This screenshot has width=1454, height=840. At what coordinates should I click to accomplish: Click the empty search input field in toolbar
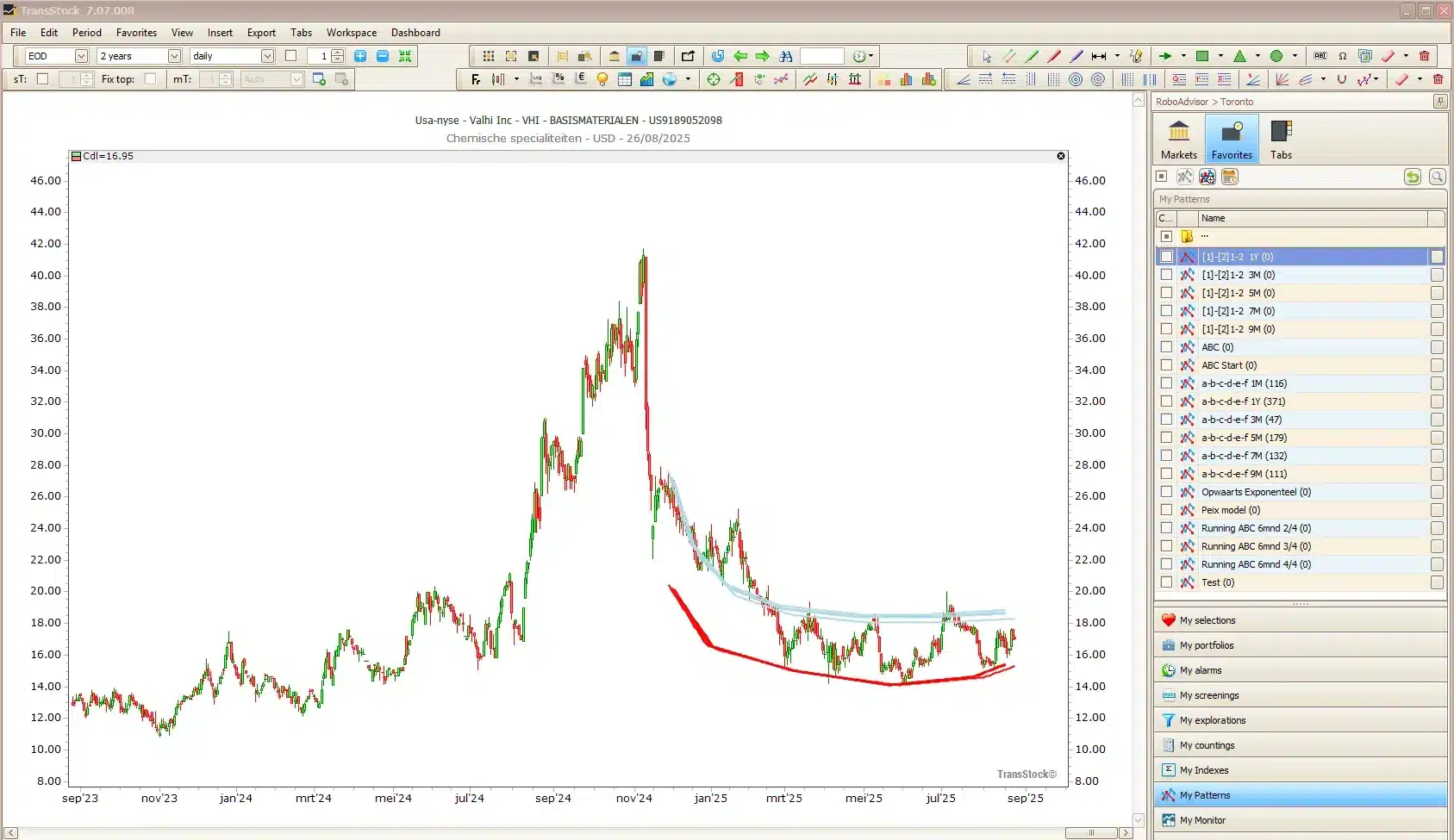pyautogui.click(x=821, y=56)
